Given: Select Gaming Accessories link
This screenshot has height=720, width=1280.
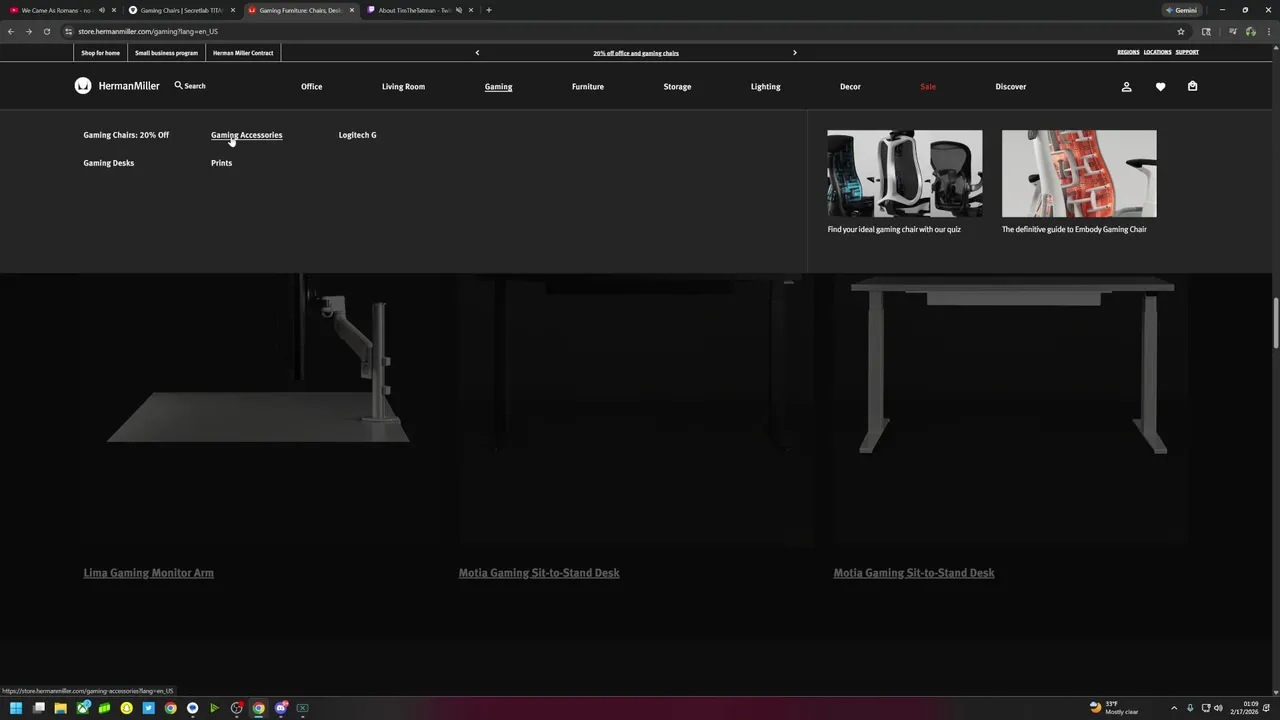Looking at the screenshot, I should (x=246, y=135).
